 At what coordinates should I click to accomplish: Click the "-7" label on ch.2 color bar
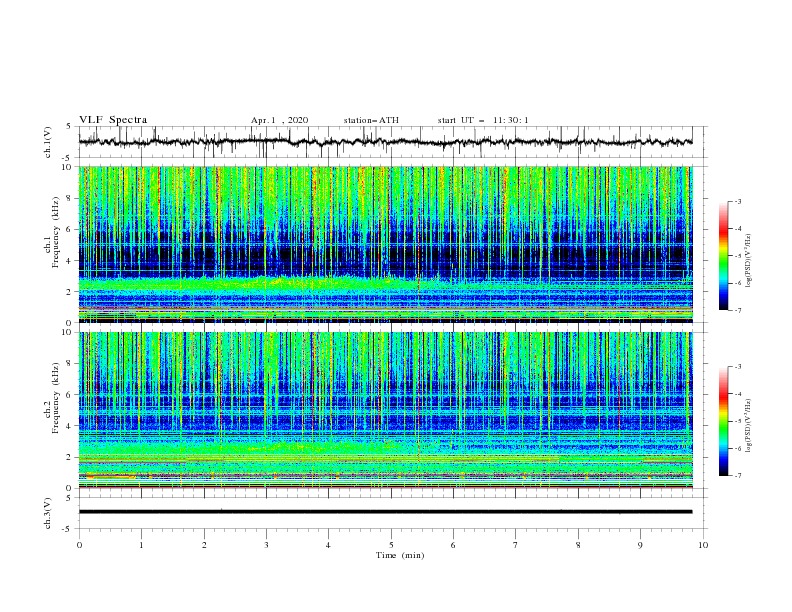738,476
